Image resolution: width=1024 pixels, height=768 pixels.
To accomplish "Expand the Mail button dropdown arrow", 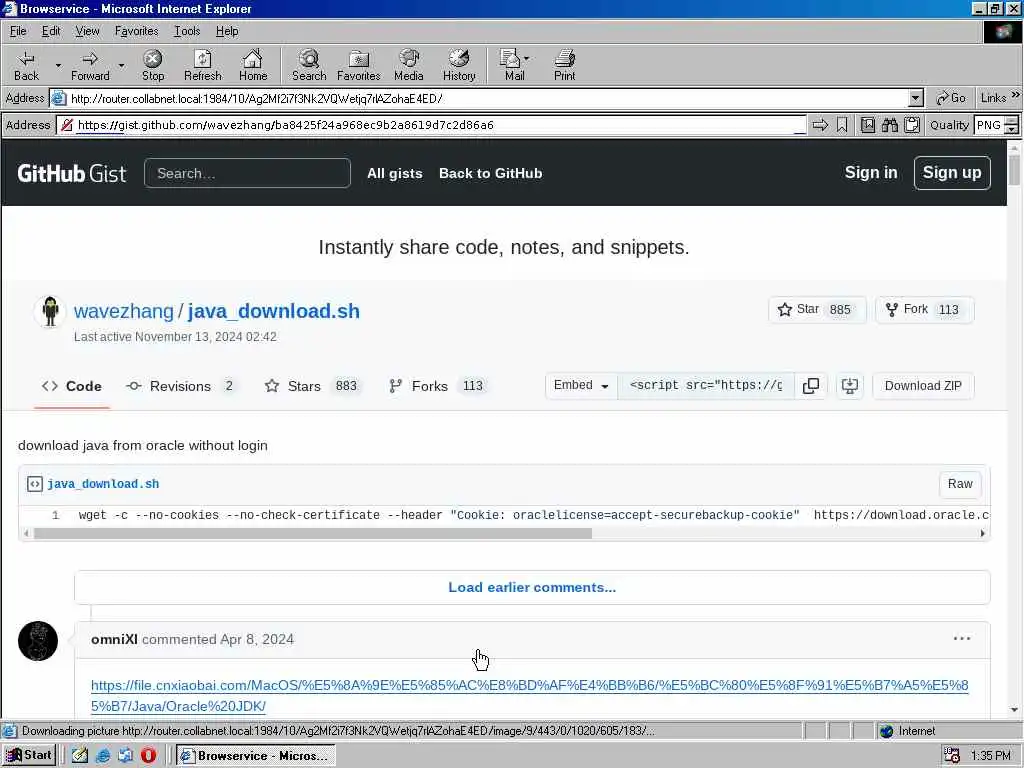I will click(527, 59).
